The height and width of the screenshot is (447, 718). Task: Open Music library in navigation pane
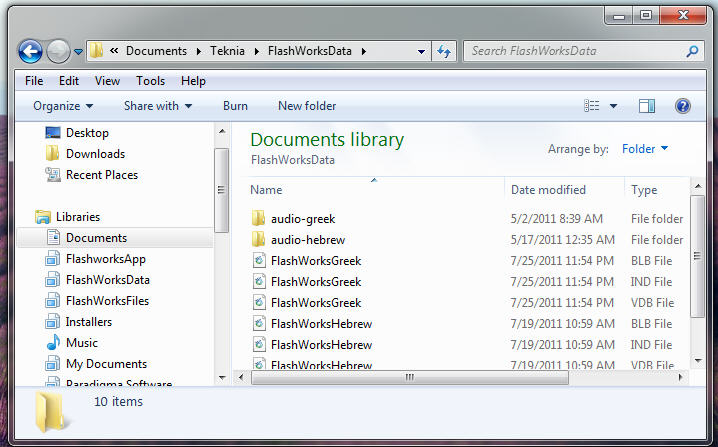[x=81, y=343]
